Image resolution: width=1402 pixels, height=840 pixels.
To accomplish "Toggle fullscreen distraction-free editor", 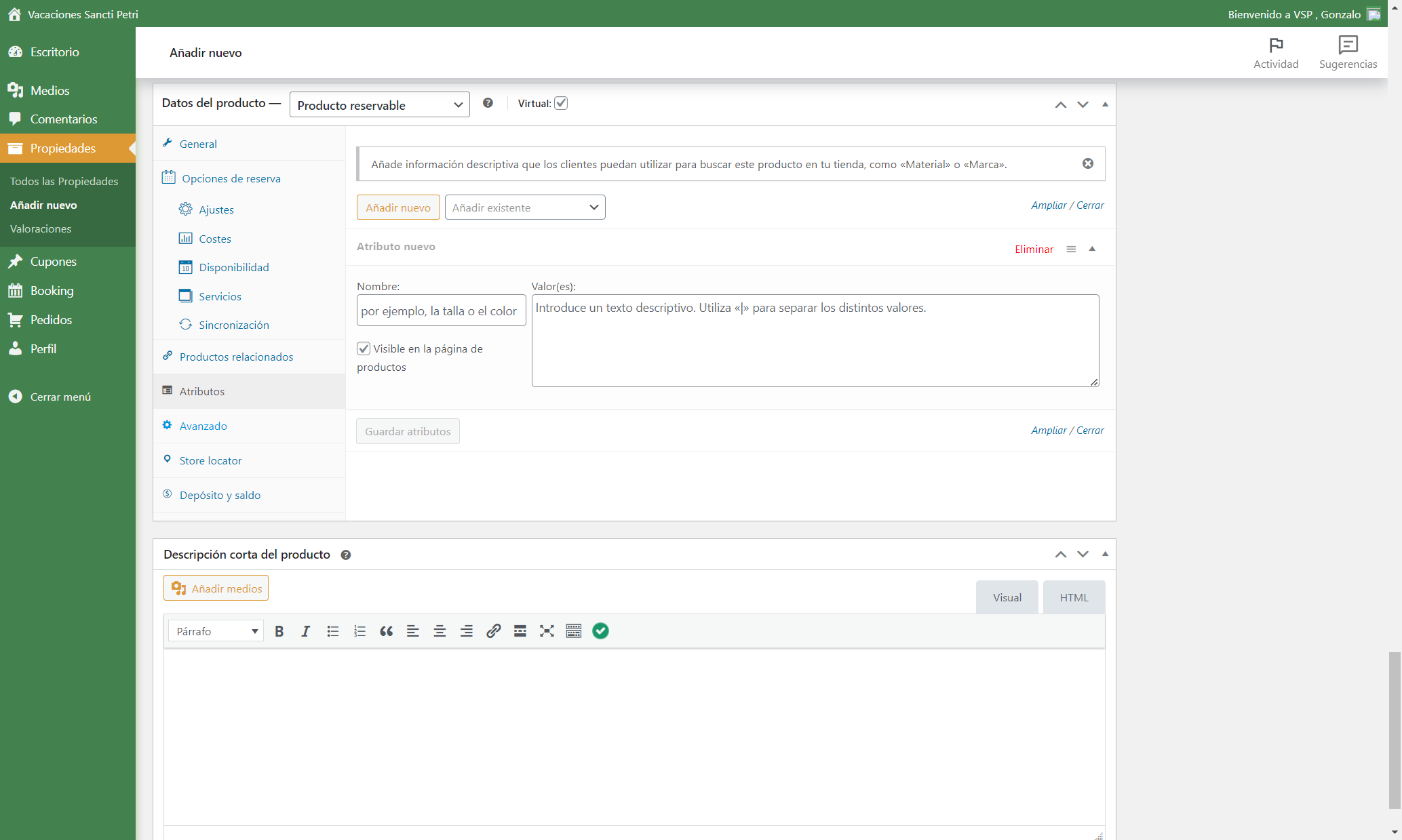I will click(547, 631).
